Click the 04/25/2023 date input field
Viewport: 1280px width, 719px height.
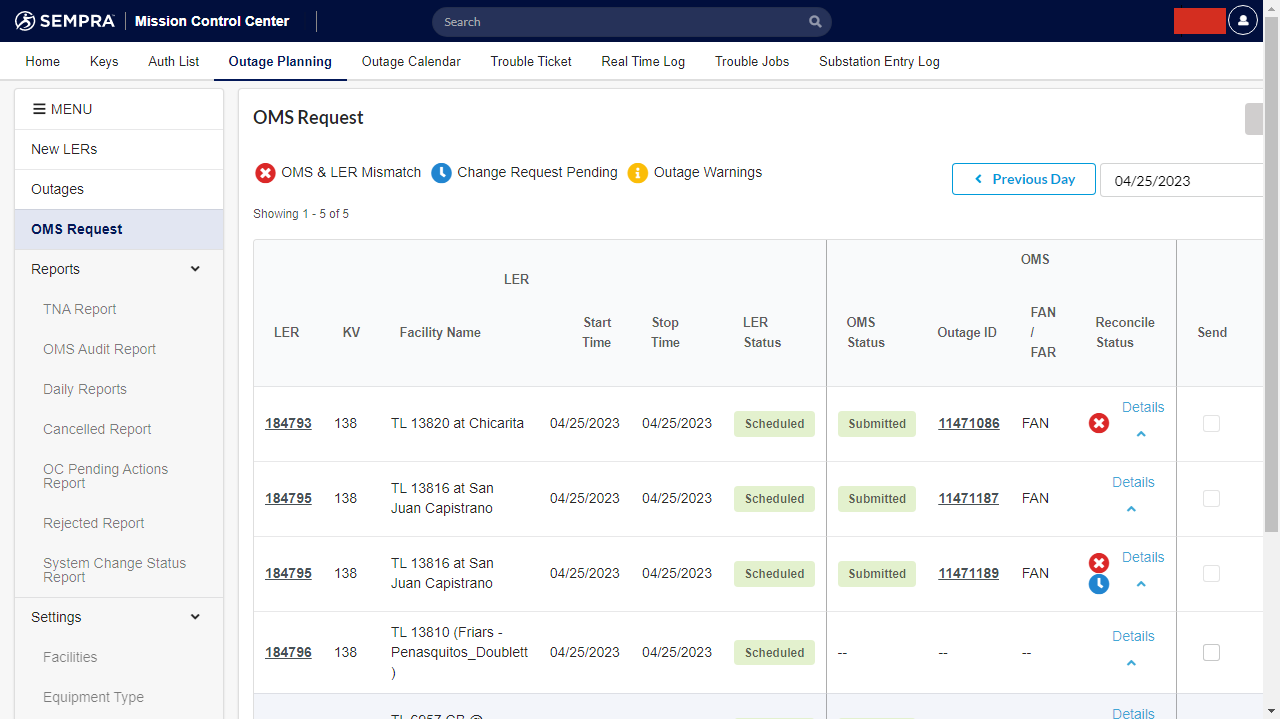pyautogui.click(x=1180, y=181)
